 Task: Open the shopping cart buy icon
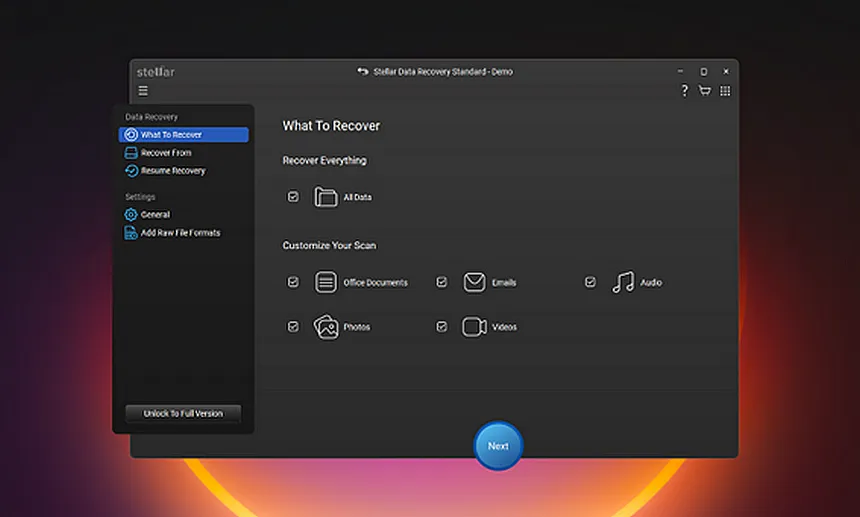[704, 91]
